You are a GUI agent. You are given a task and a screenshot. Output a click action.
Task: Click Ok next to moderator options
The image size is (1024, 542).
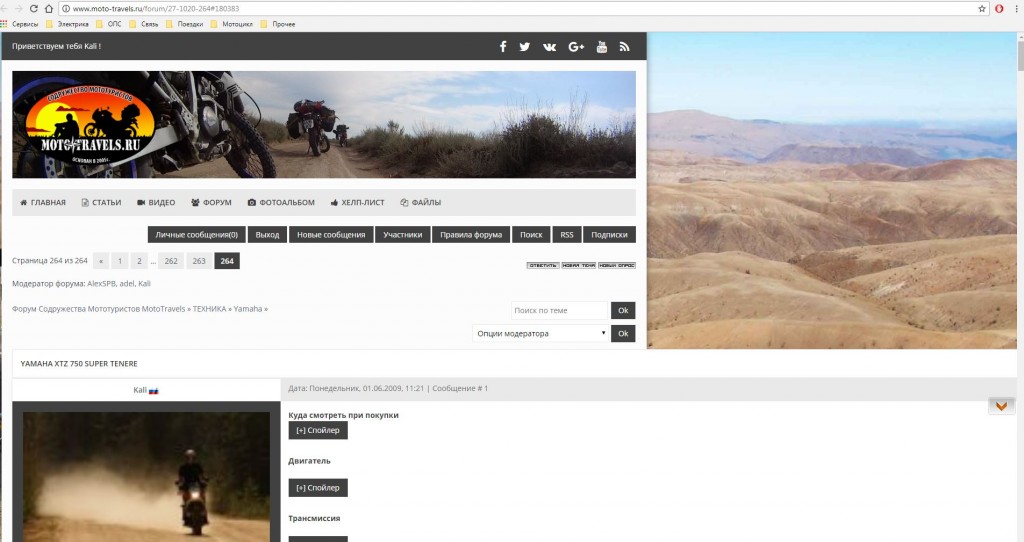[623, 333]
